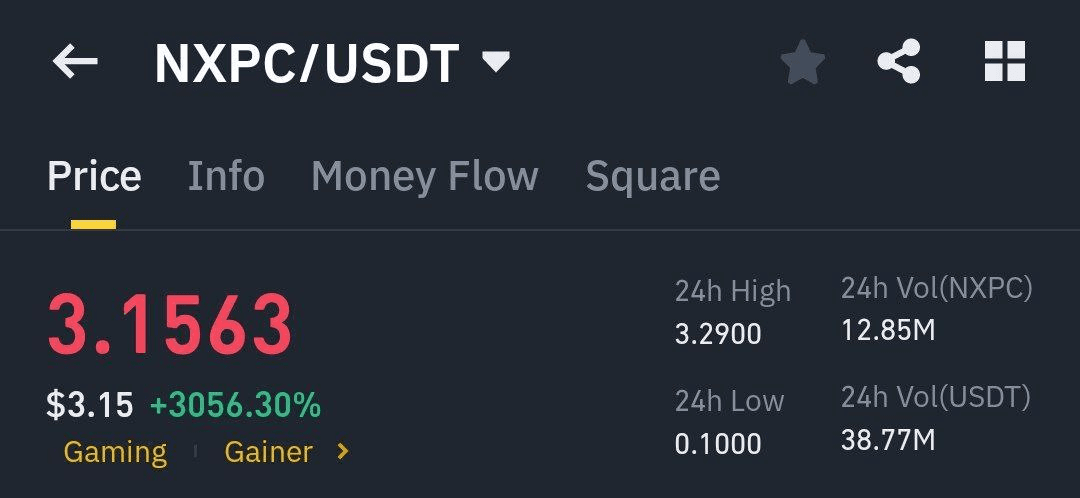Screen dimensions: 1080x498
Task: Select the 24h Low value 0.1000
Action: coord(718,444)
